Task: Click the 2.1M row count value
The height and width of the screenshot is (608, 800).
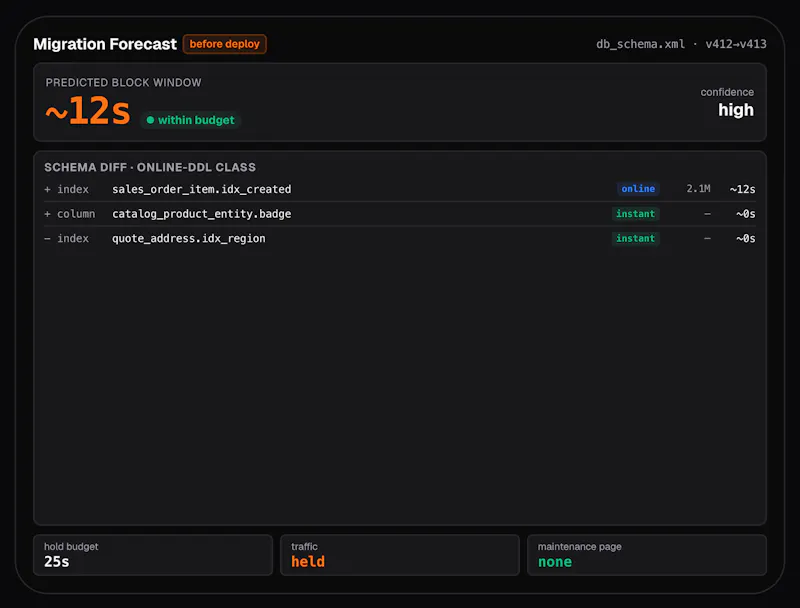Action: coord(698,189)
